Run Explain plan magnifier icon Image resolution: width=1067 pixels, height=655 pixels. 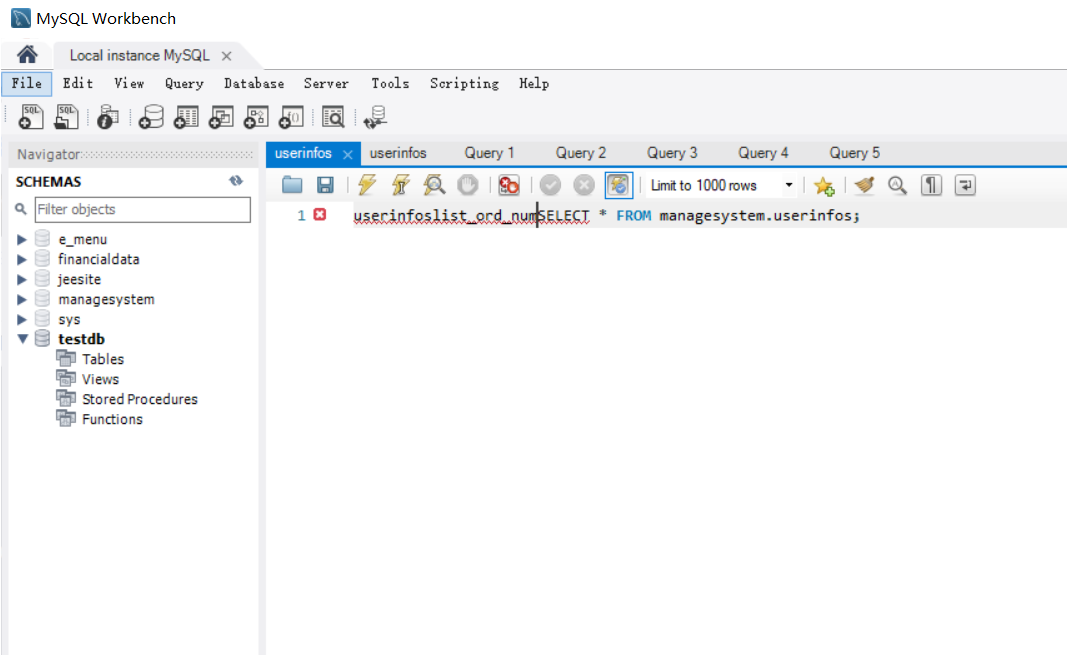[x=434, y=185]
